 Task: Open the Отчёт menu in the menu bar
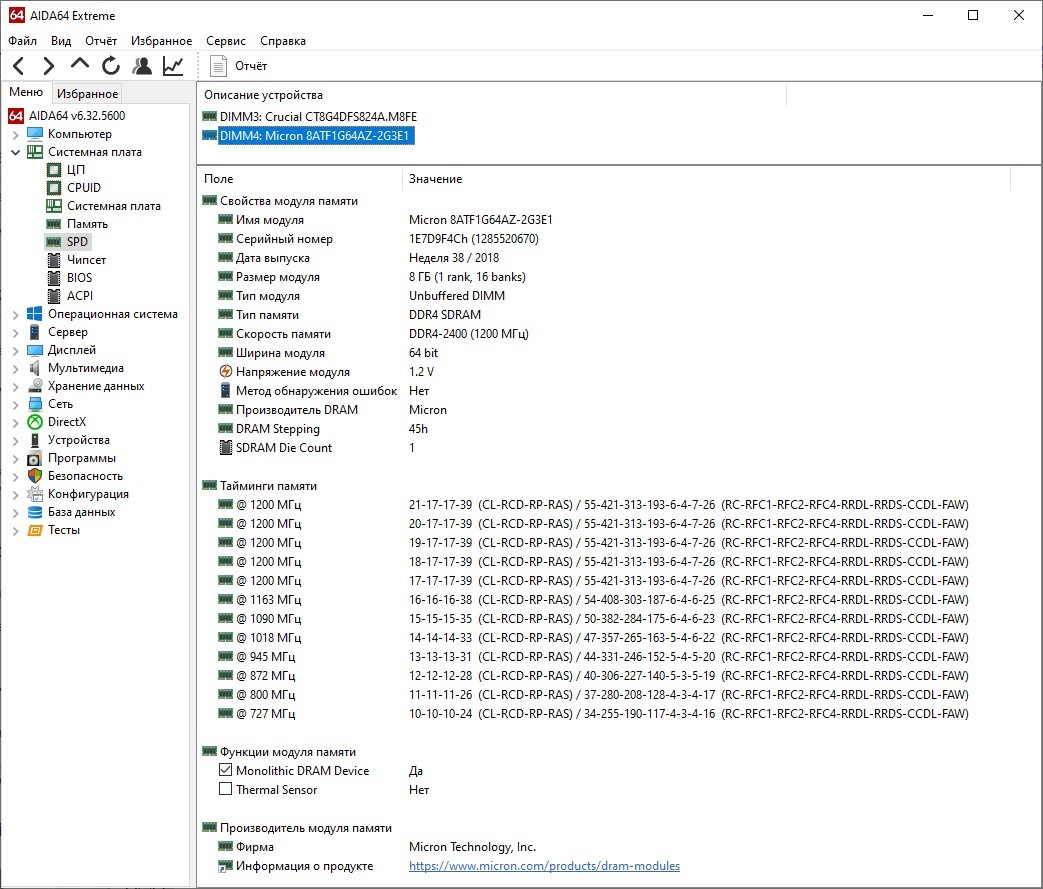pyautogui.click(x=101, y=41)
